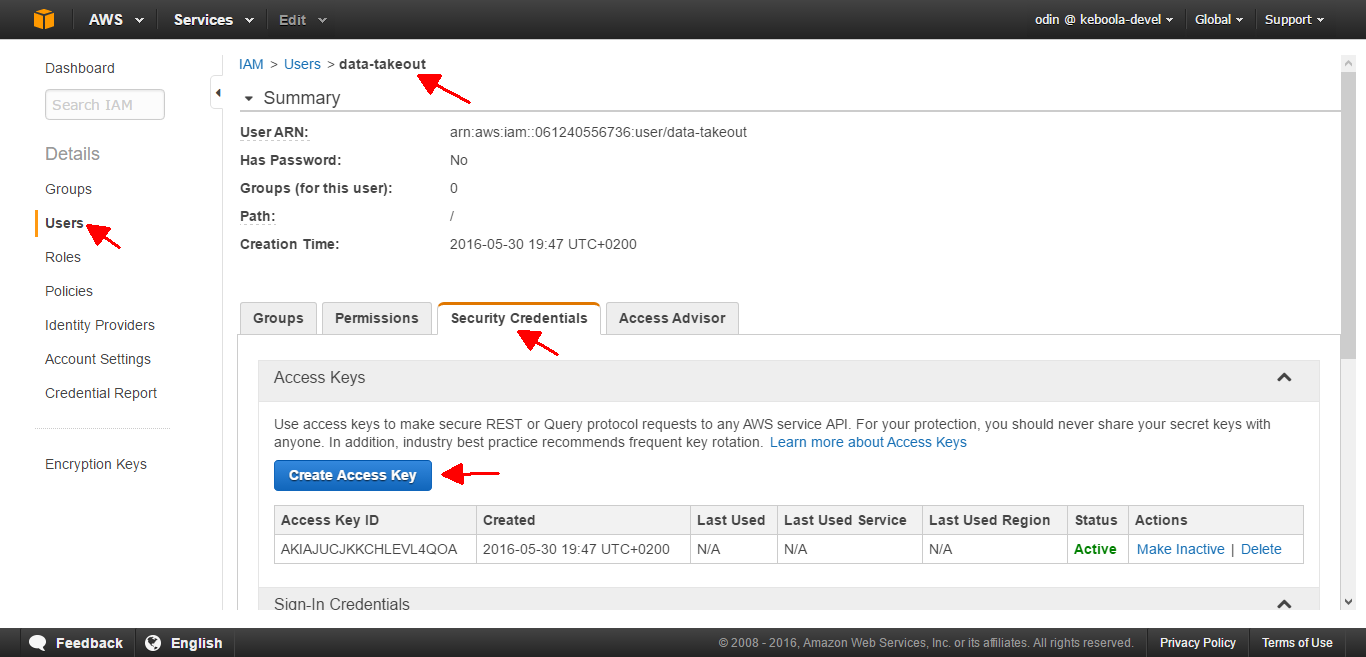Screen dimensions: 1366x657
Task: Click the Status column header
Action: tap(1096, 520)
